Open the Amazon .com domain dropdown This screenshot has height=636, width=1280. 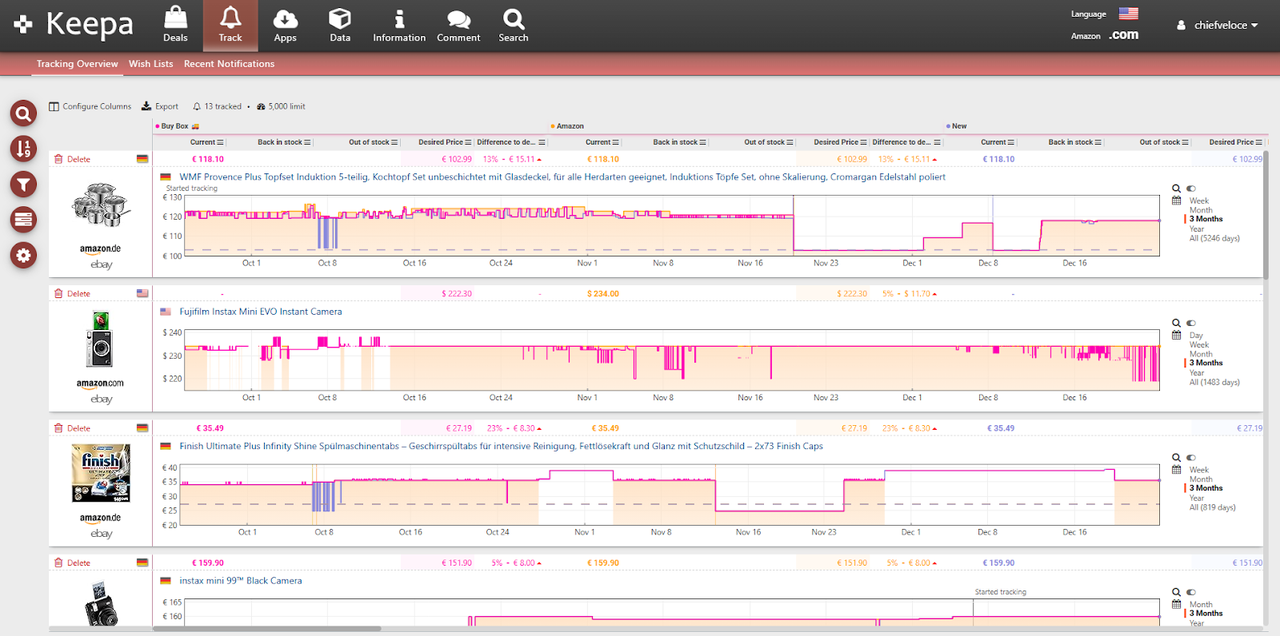tap(1122, 34)
